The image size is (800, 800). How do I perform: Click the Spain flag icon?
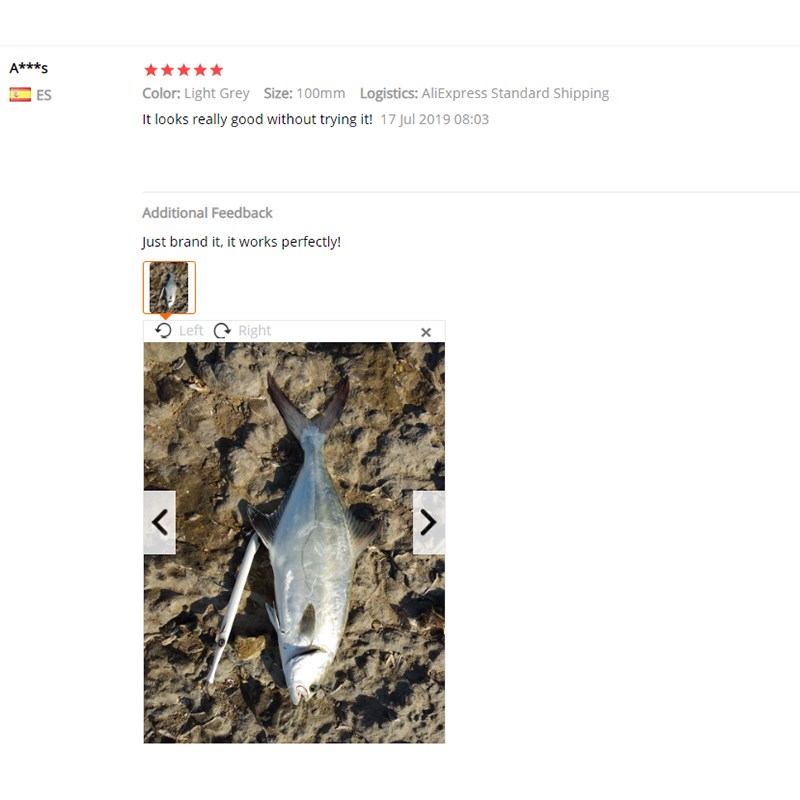[x=20, y=94]
